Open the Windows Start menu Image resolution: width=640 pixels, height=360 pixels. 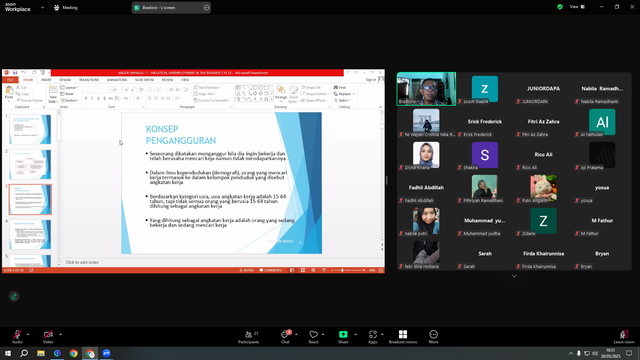[8, 353]
